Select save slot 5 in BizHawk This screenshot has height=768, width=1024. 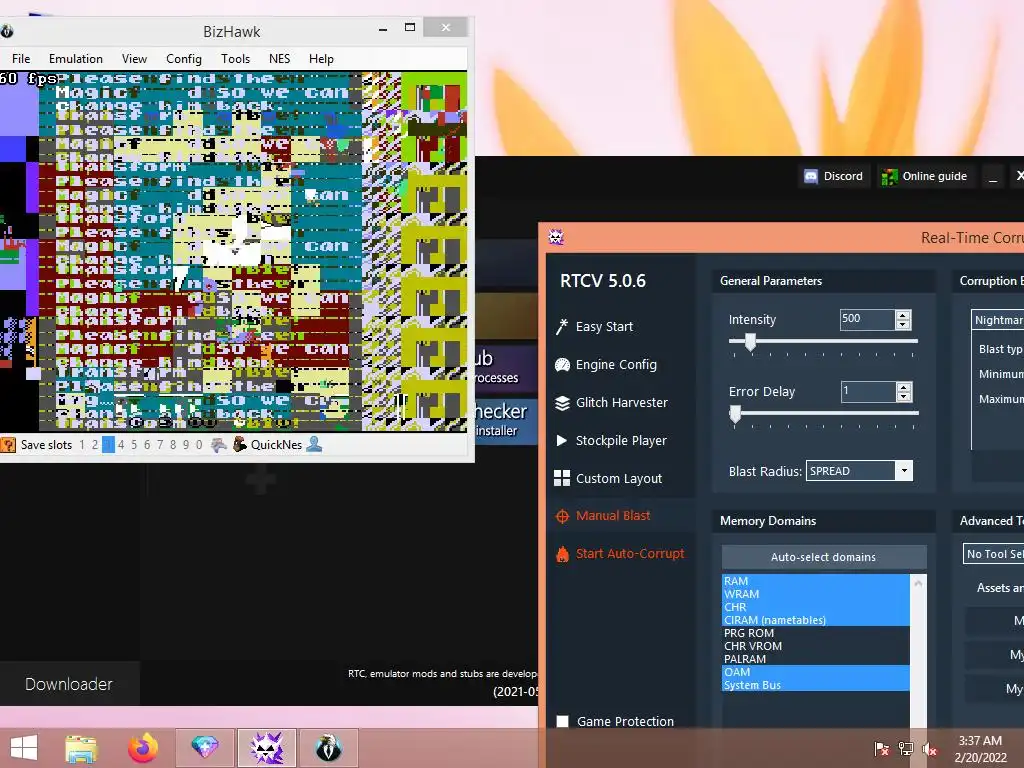pyautogui.click(x=134, y=445)
